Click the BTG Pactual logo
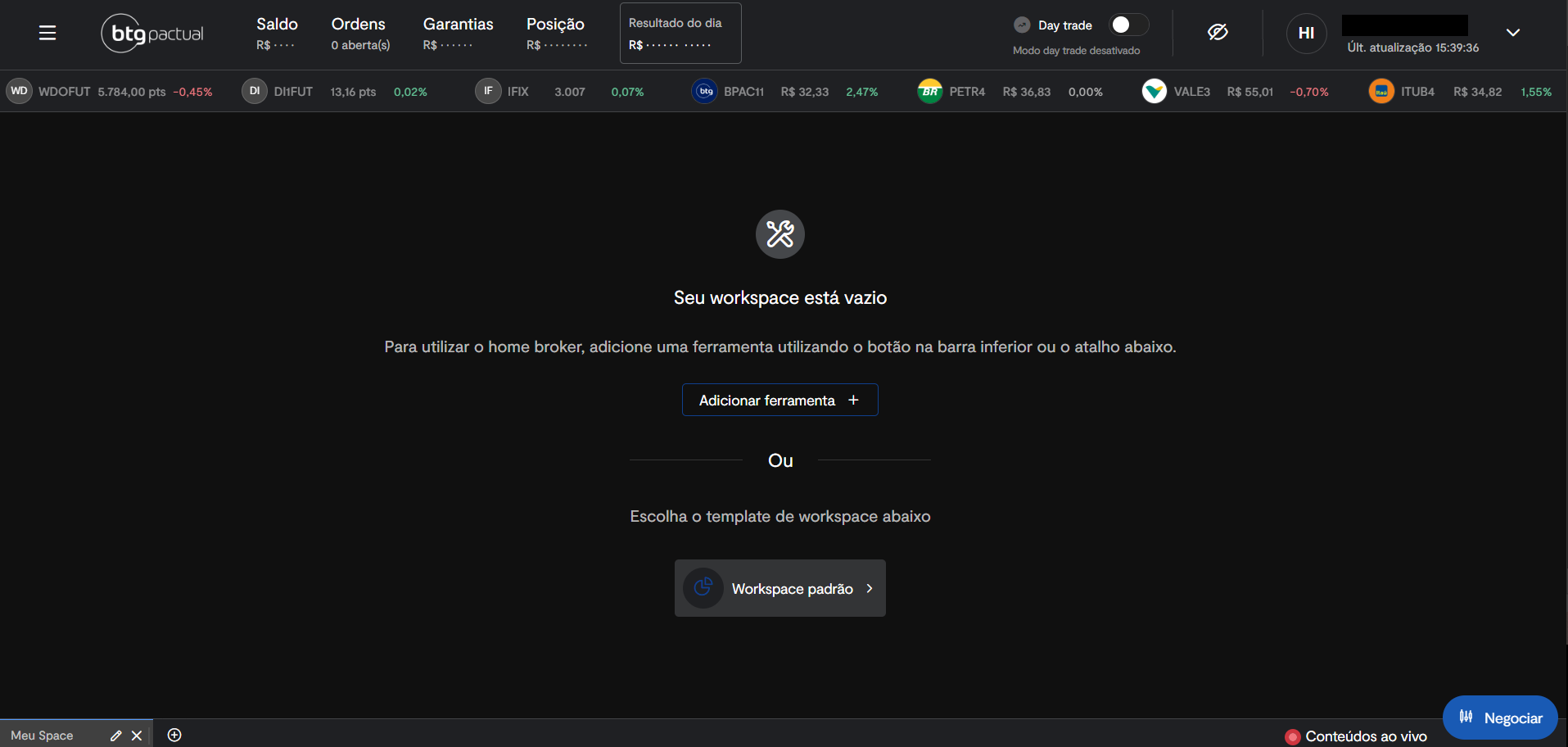 (x=152, y=34)
